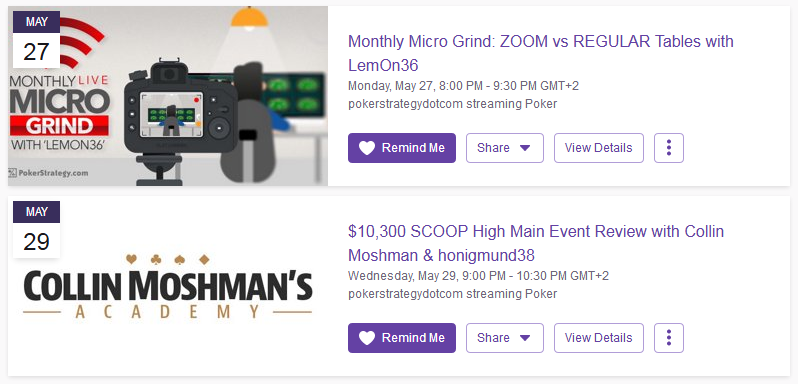The width and height of the screenshot is (798, 384).
Task: Click Collin Moshman's Academy thumbnail image
Action: click(x=168, y=287)
